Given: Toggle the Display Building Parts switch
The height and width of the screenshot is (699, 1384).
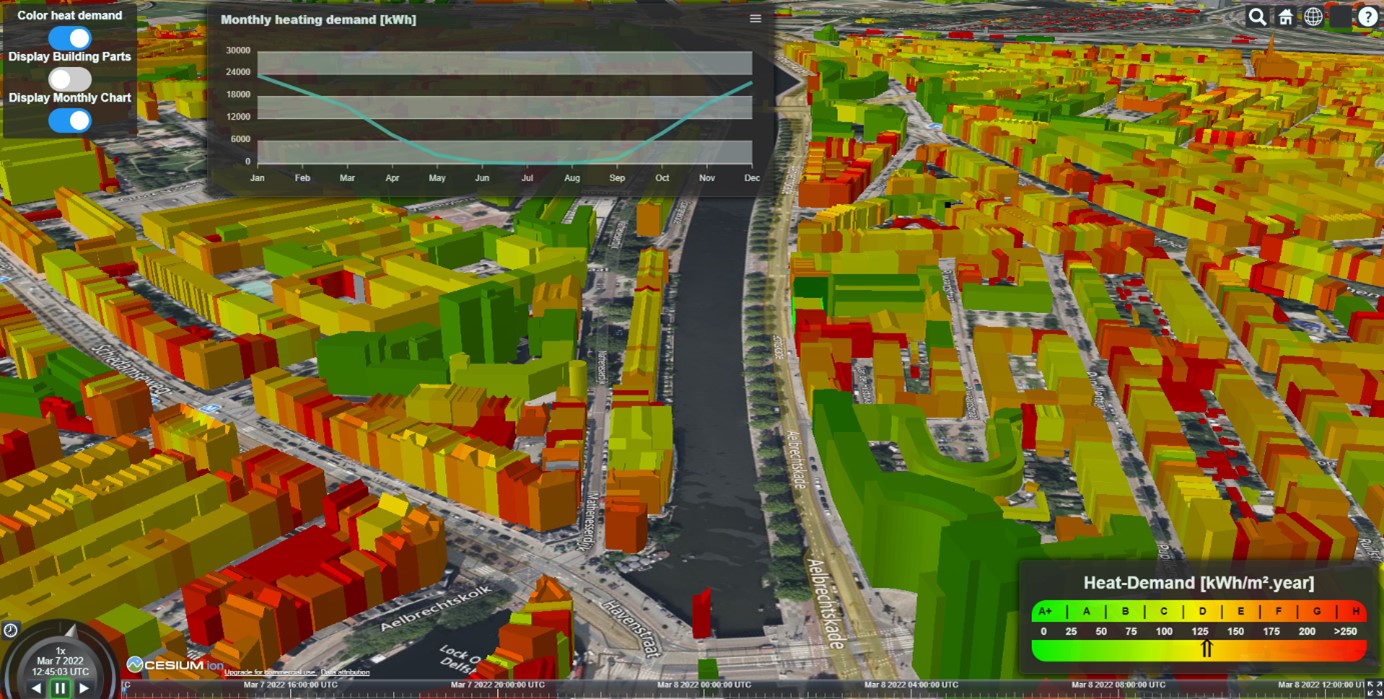Looking at the screenshot, I should [70, 79].
